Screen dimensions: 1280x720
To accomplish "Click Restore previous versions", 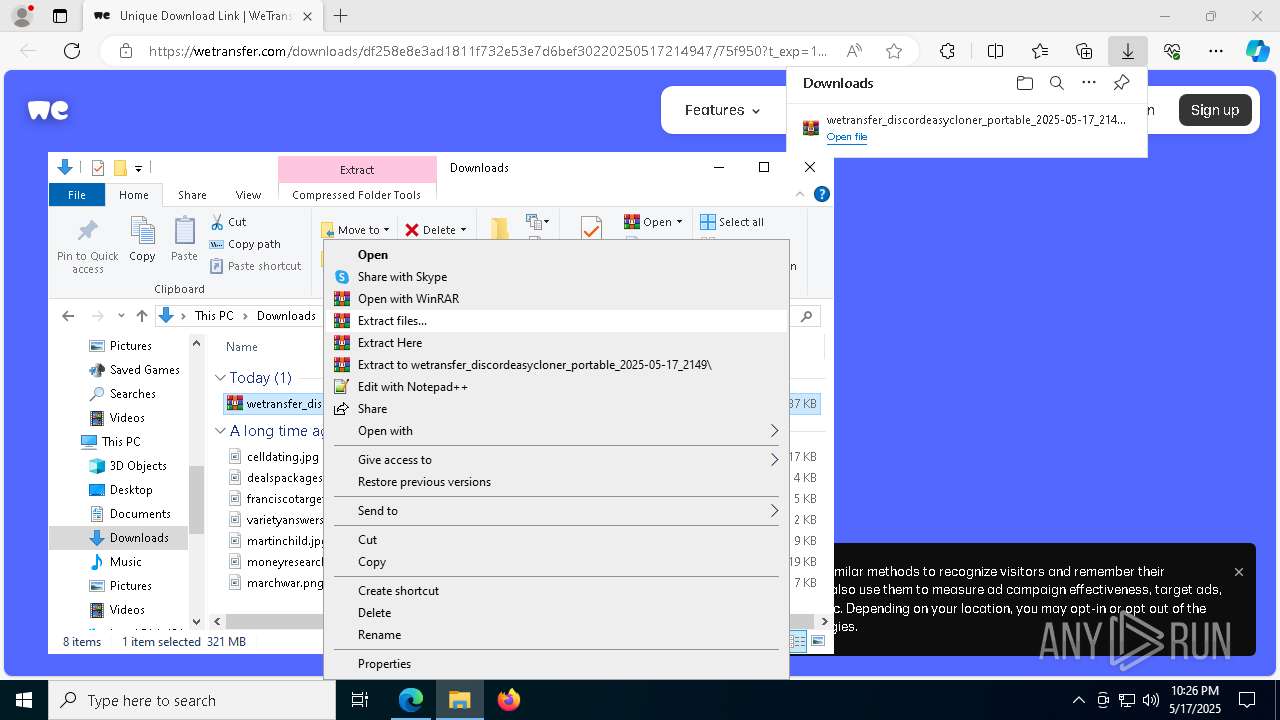I will pyautogui.click(x=556, y=482).
